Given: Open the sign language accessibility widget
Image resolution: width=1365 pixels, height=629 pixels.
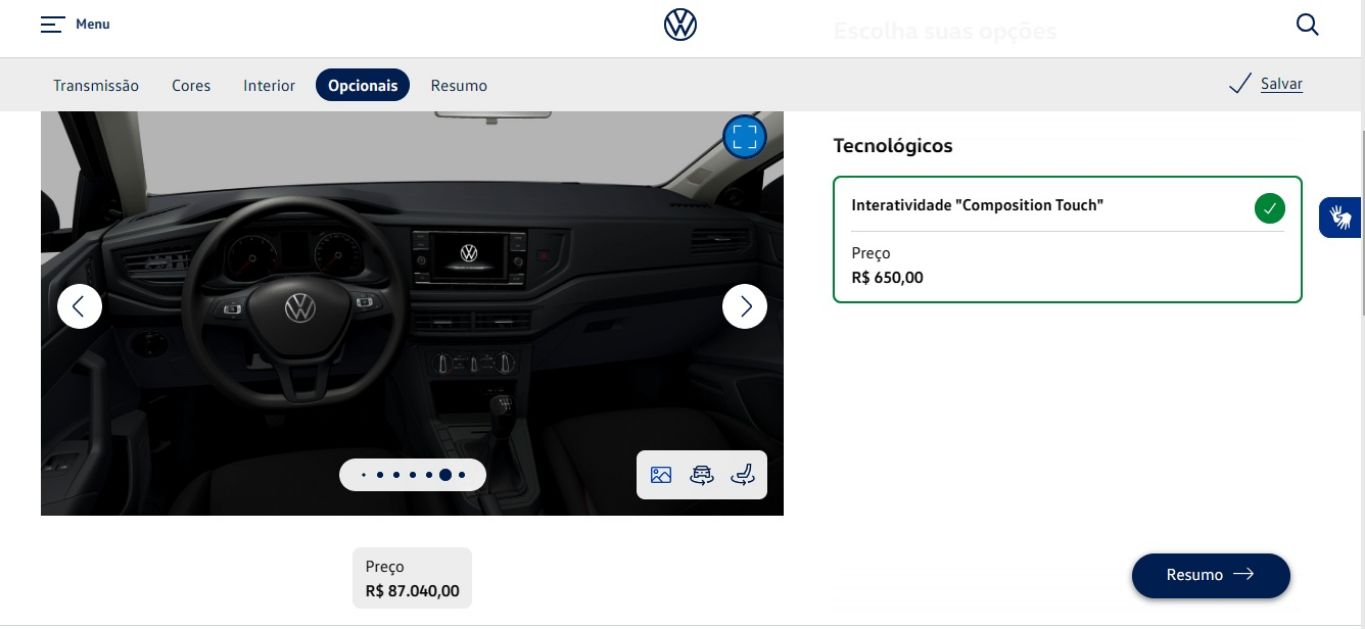Looking at the screenshot, I should 1340,217.
